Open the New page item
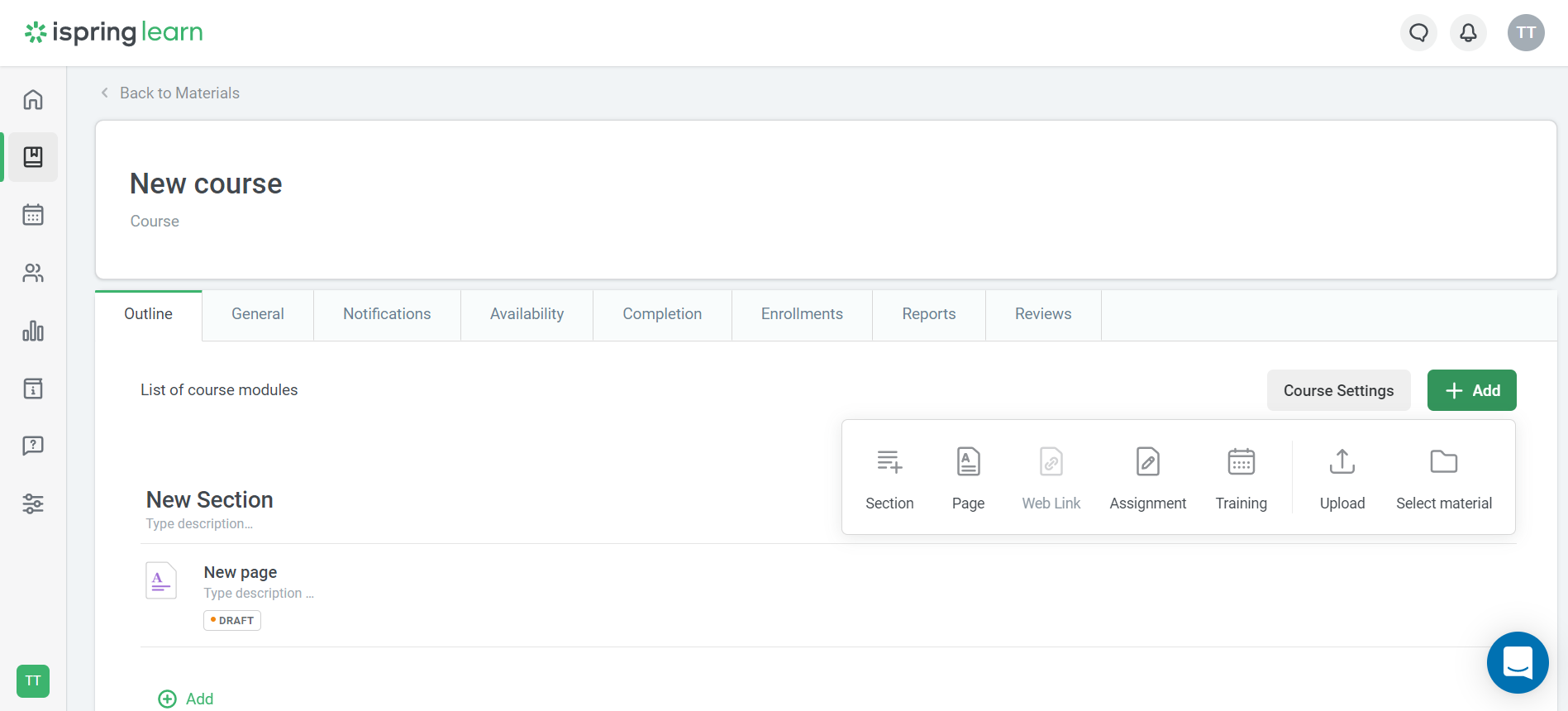The image size is (1568, 711). (241, 572)
